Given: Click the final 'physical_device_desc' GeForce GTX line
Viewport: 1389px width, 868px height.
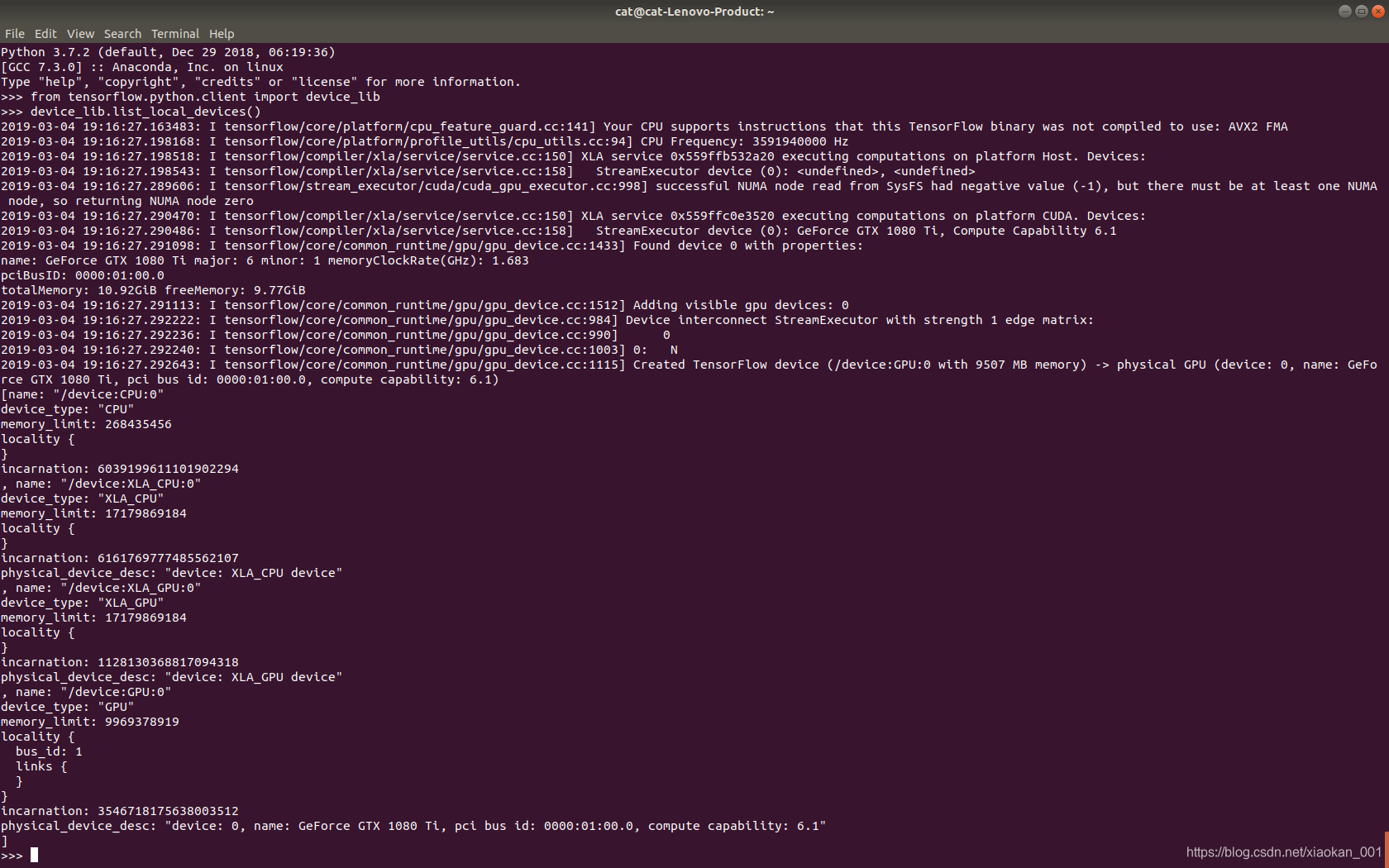Looking at the screenshot, I should pyautogui.click(x=413, y=826).
